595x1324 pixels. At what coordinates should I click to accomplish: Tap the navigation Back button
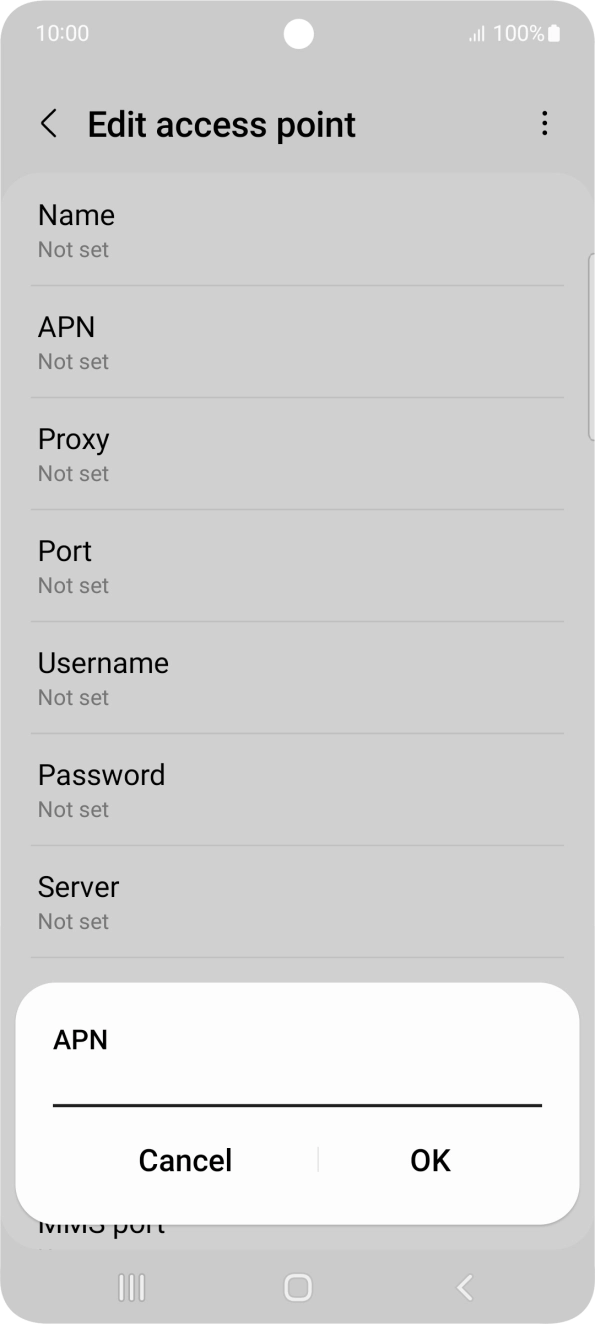pyautogui.click(x=463, y=1289)
